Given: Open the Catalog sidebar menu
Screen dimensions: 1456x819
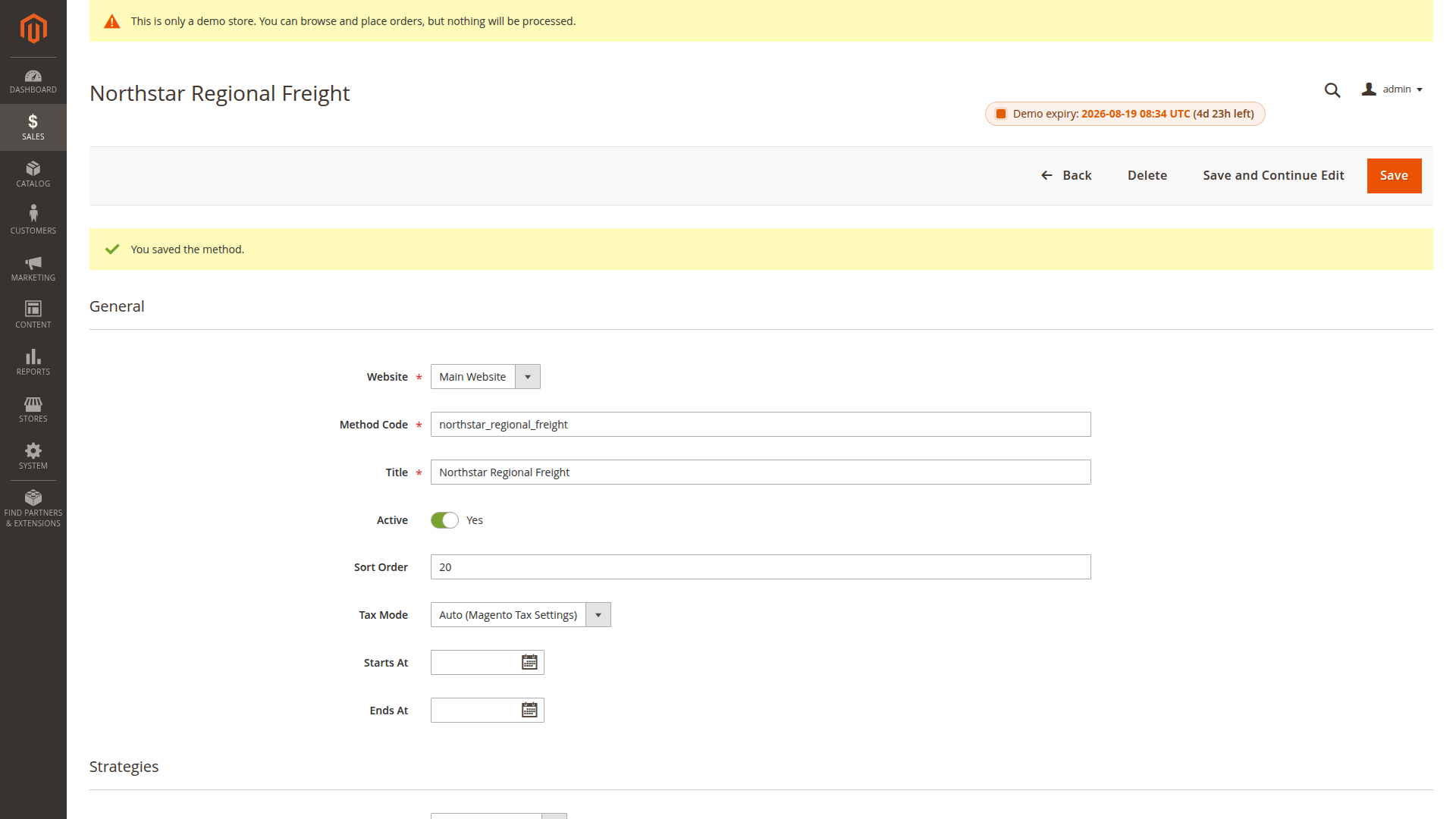Looking at the screenshot, I should tap(33, 174).
